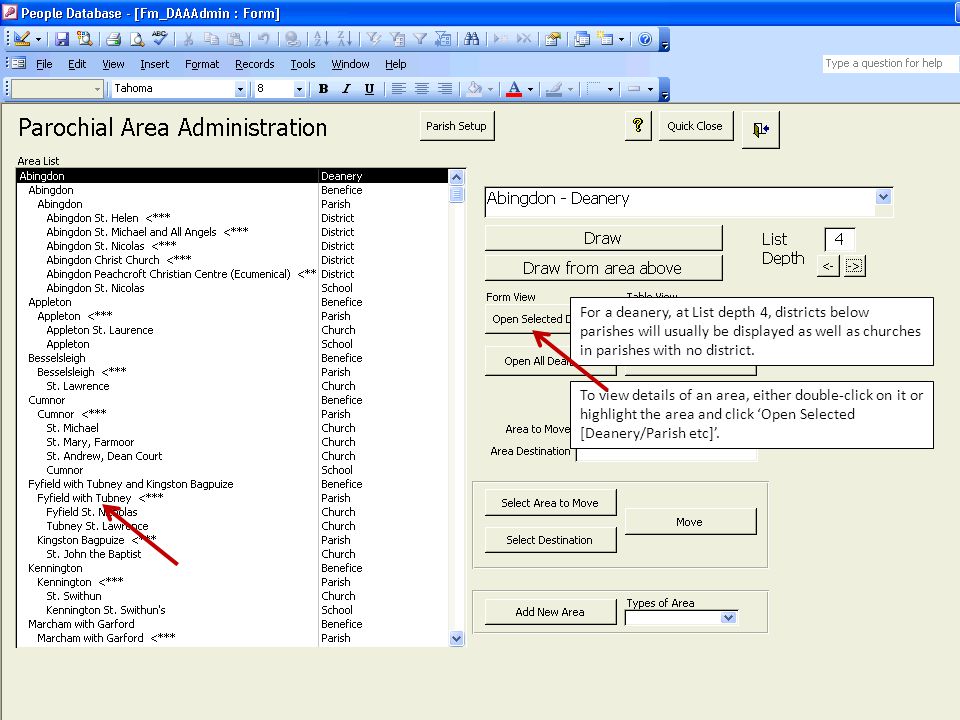Expand the Abingdon - Deanery combo box
The image size is (960, 720).
click(883, 197)
